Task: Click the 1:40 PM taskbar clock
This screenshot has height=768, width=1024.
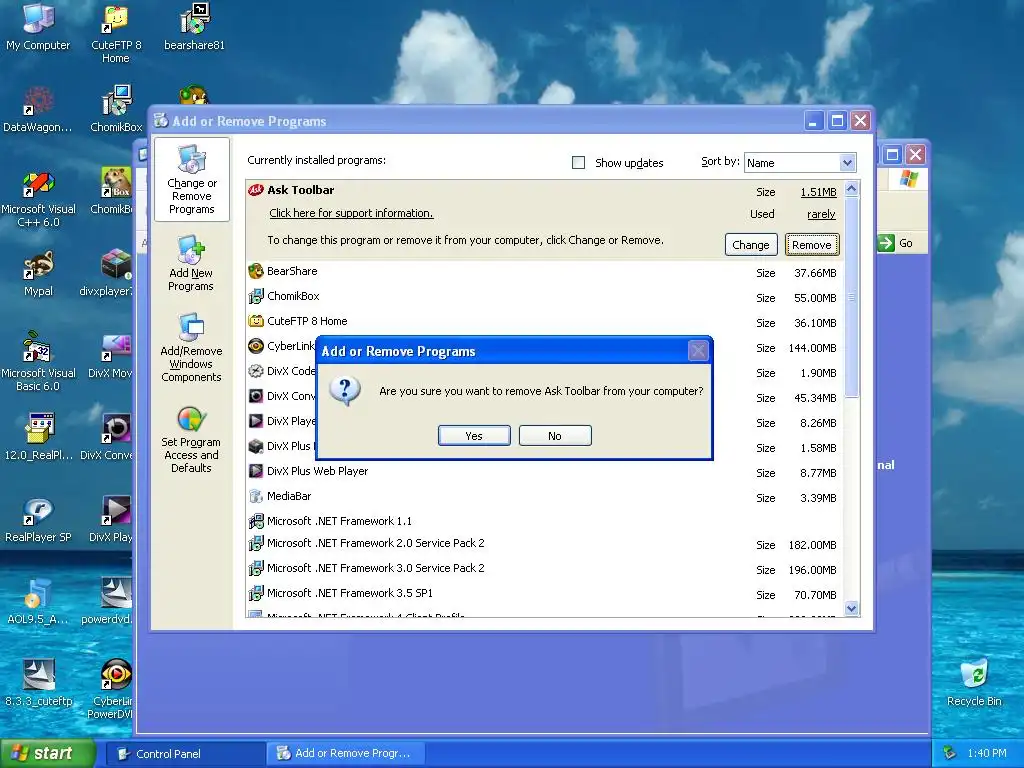Action: click(x=987, y=753)
